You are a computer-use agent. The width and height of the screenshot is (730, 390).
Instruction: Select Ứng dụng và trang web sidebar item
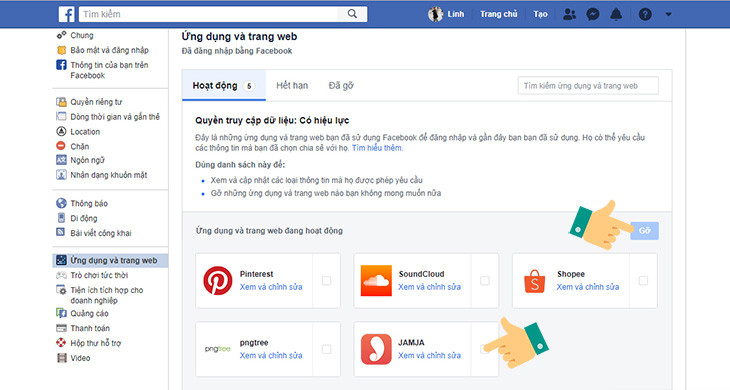click(110, 261)
